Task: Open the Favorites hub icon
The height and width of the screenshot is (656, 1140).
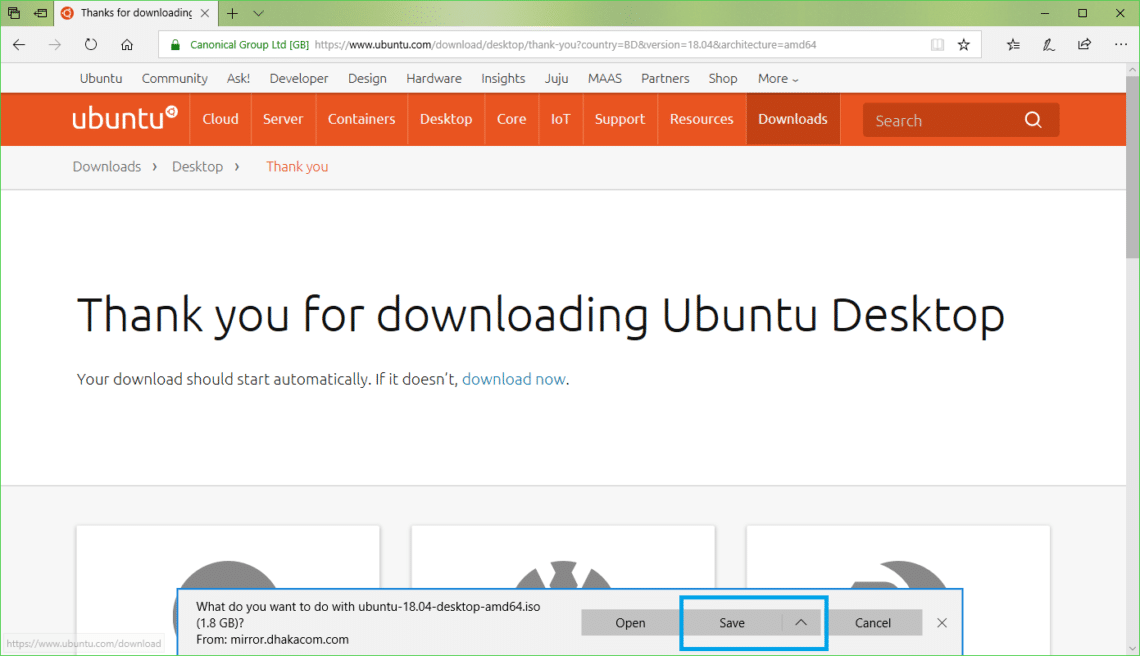Action: coord(1013,45)
